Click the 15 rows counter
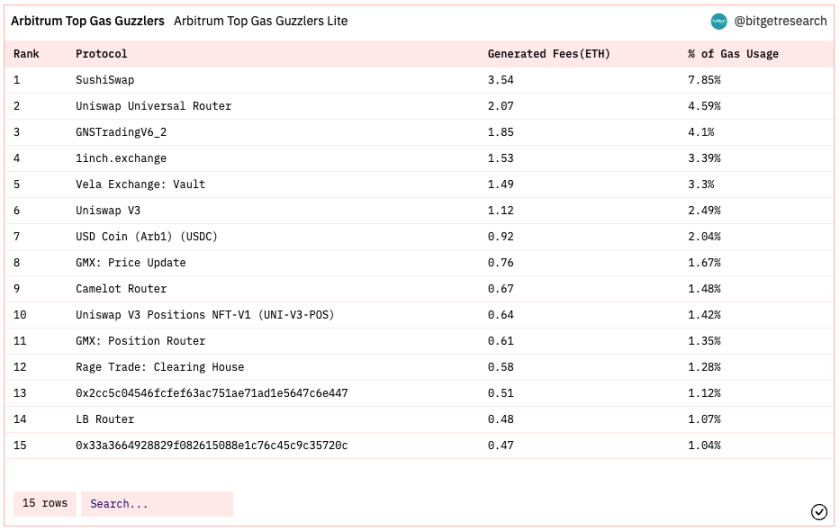The height and width of the screenshot is (531, 840). point(45,504)
